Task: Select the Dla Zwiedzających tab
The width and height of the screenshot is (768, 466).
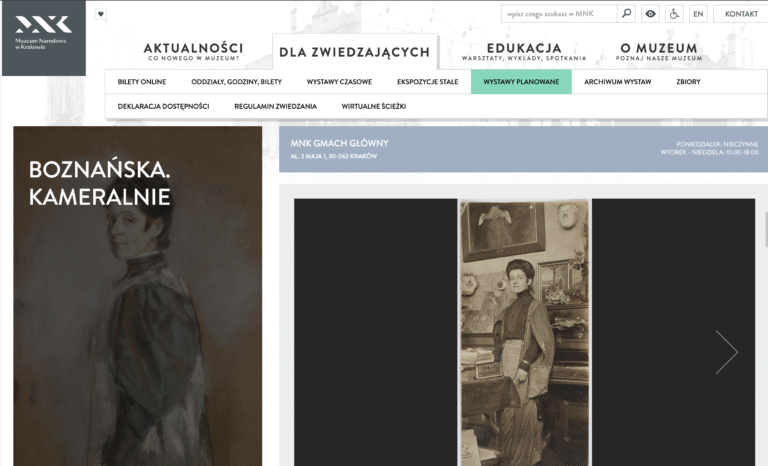Action: click(x=355, y=51)
